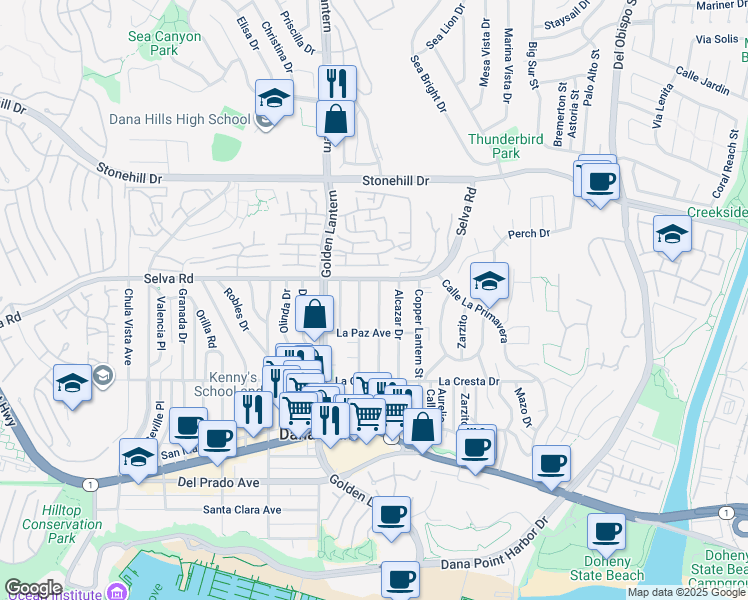Open the coffee cup marker below Golden Lantern curve
The image size is (748, 600).
point(392,514)
